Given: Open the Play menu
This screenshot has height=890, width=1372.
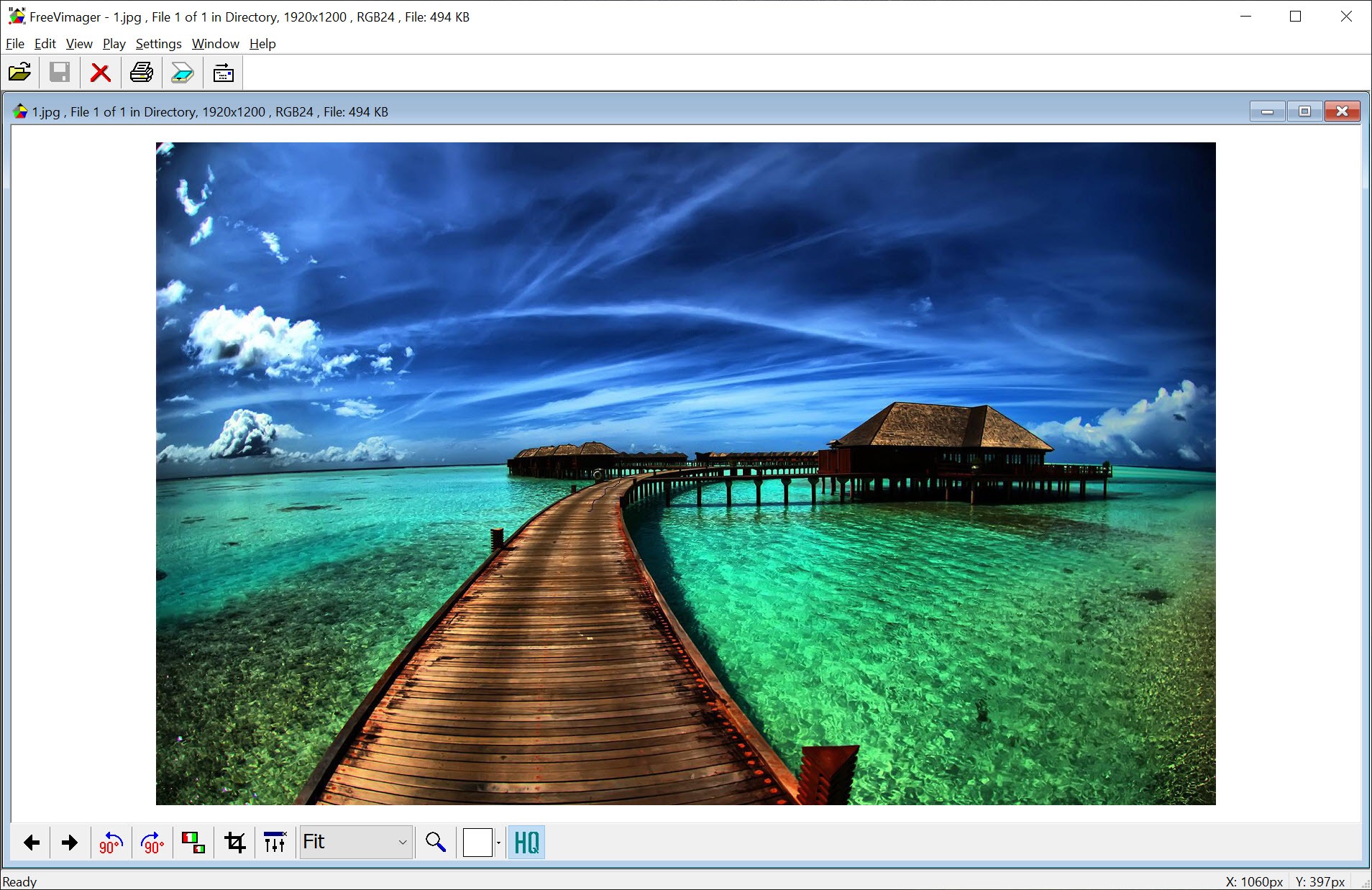Looking at the screenshot, I should 114,44.
